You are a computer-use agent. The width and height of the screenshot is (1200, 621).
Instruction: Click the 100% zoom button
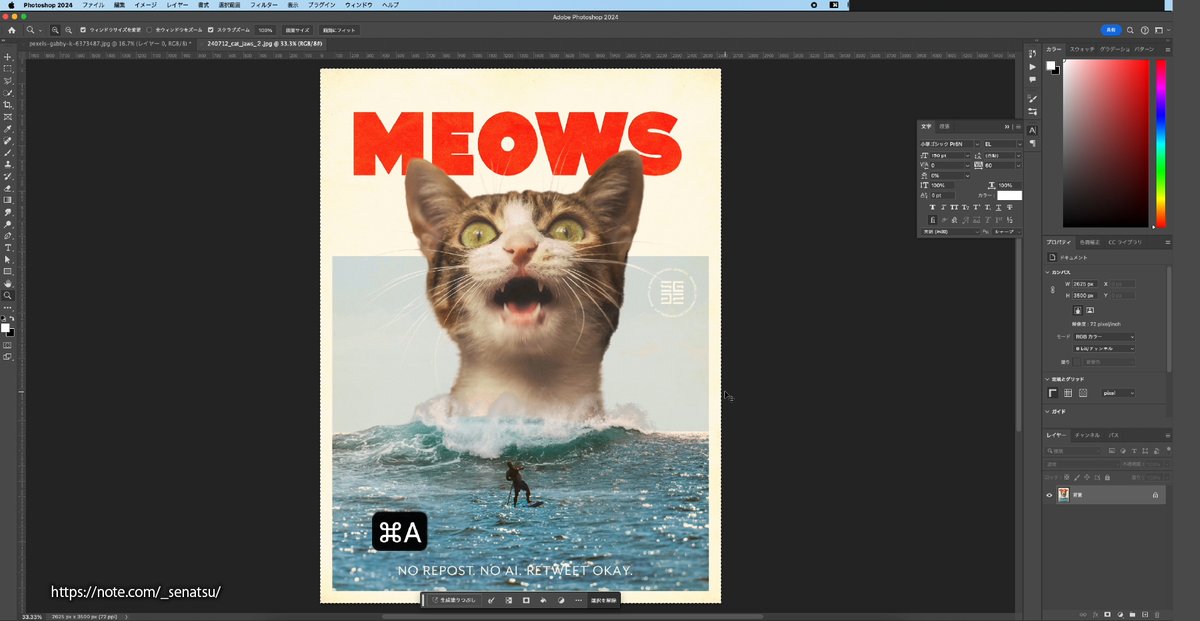tap(265, 30)
